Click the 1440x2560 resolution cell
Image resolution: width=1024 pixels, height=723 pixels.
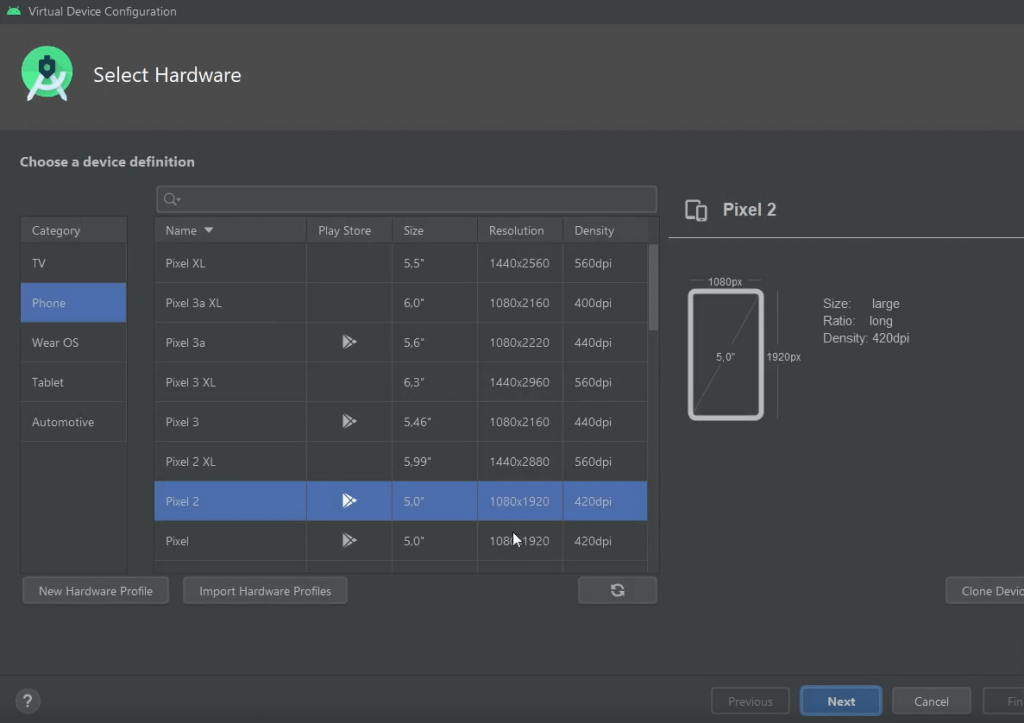[519, 263]
